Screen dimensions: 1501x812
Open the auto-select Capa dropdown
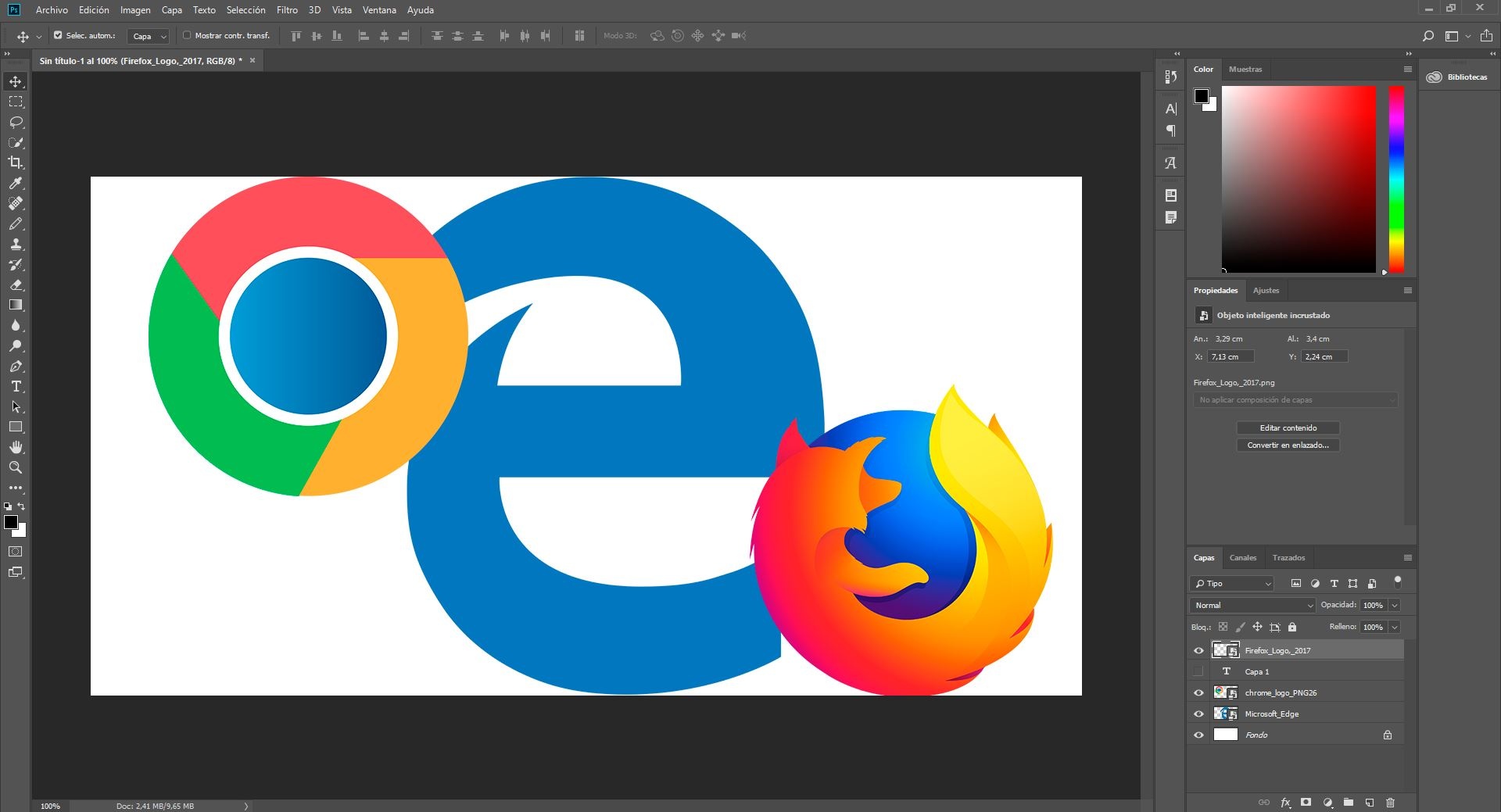tap(149, 36)
